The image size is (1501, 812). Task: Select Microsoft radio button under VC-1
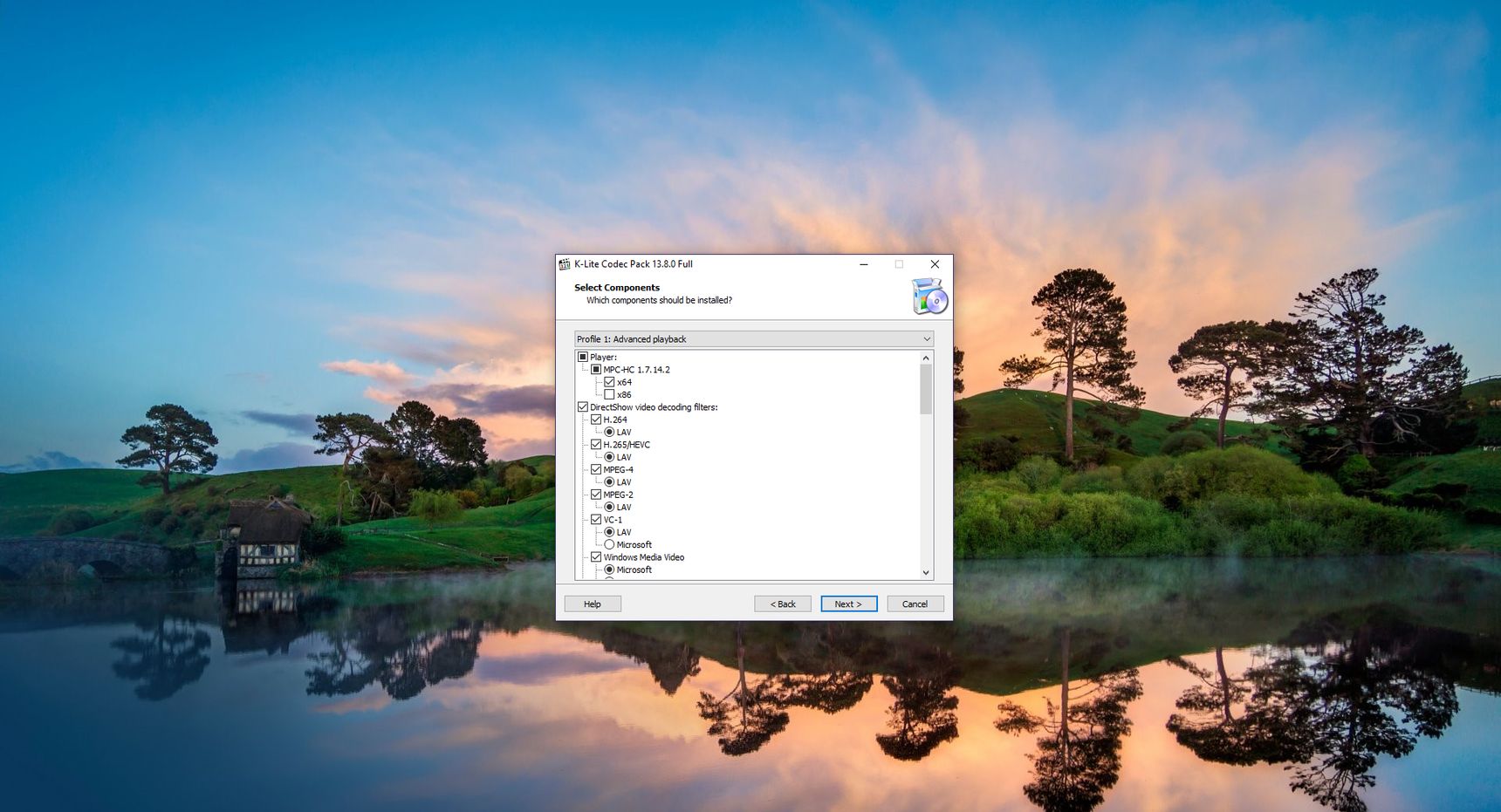[x=609, y=544]
